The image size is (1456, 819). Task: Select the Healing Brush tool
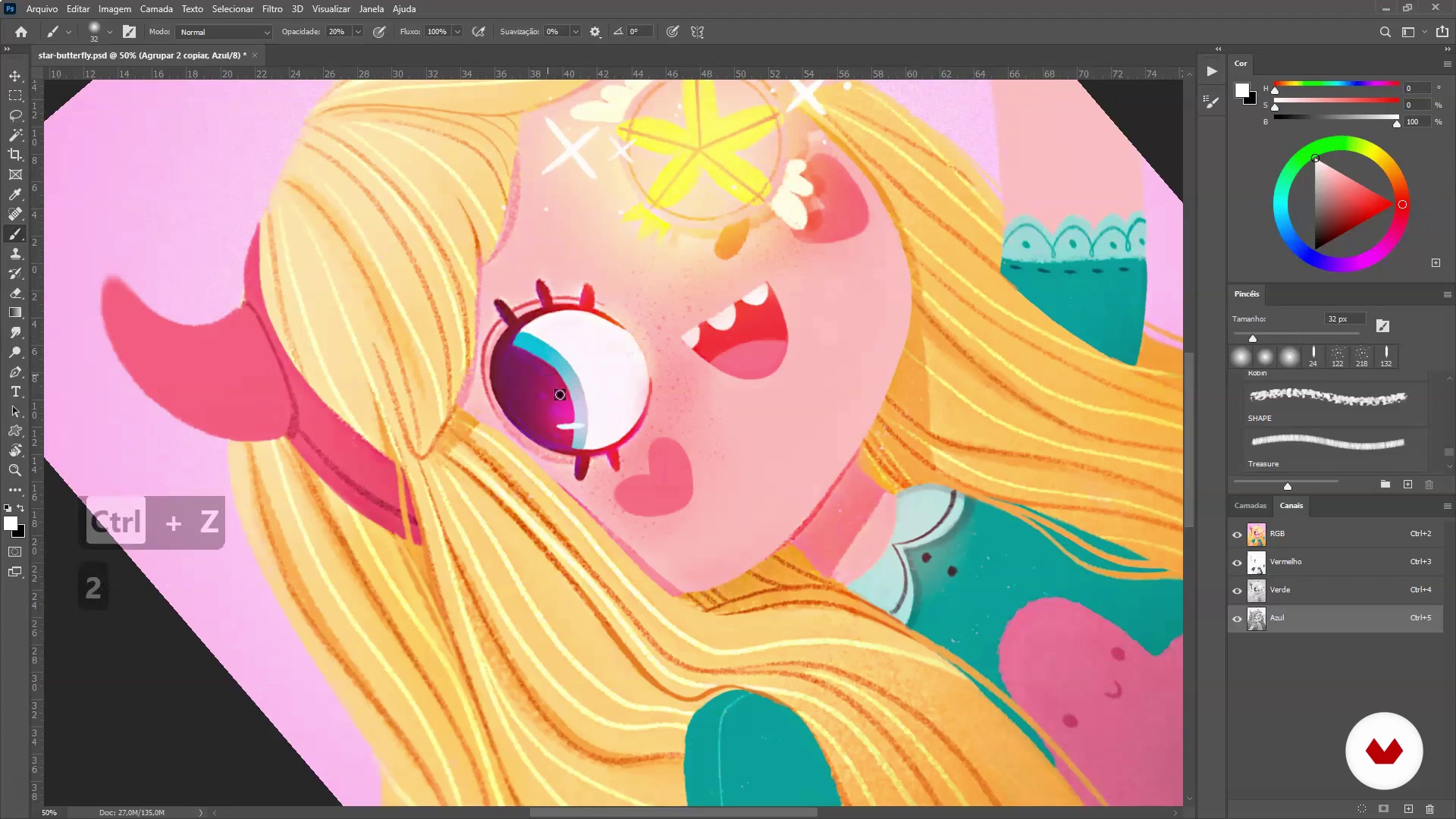point(15,214)
